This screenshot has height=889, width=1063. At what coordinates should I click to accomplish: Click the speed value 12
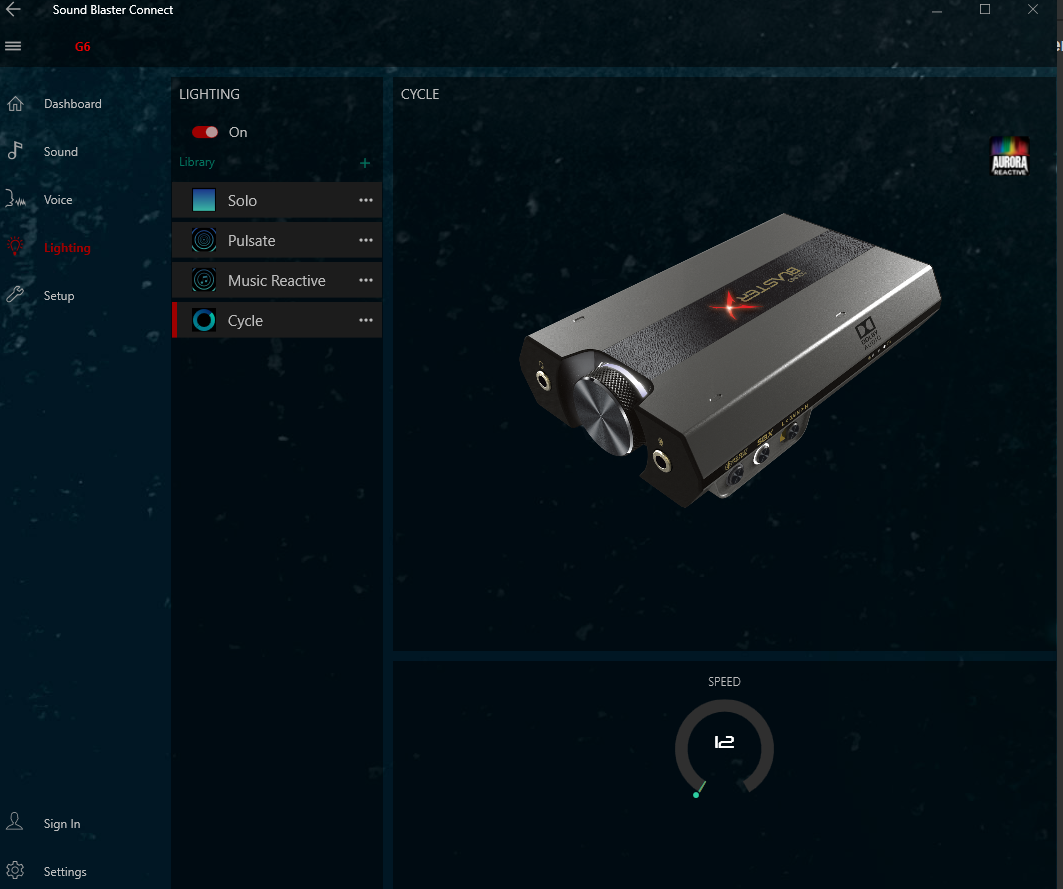(724, 743)
